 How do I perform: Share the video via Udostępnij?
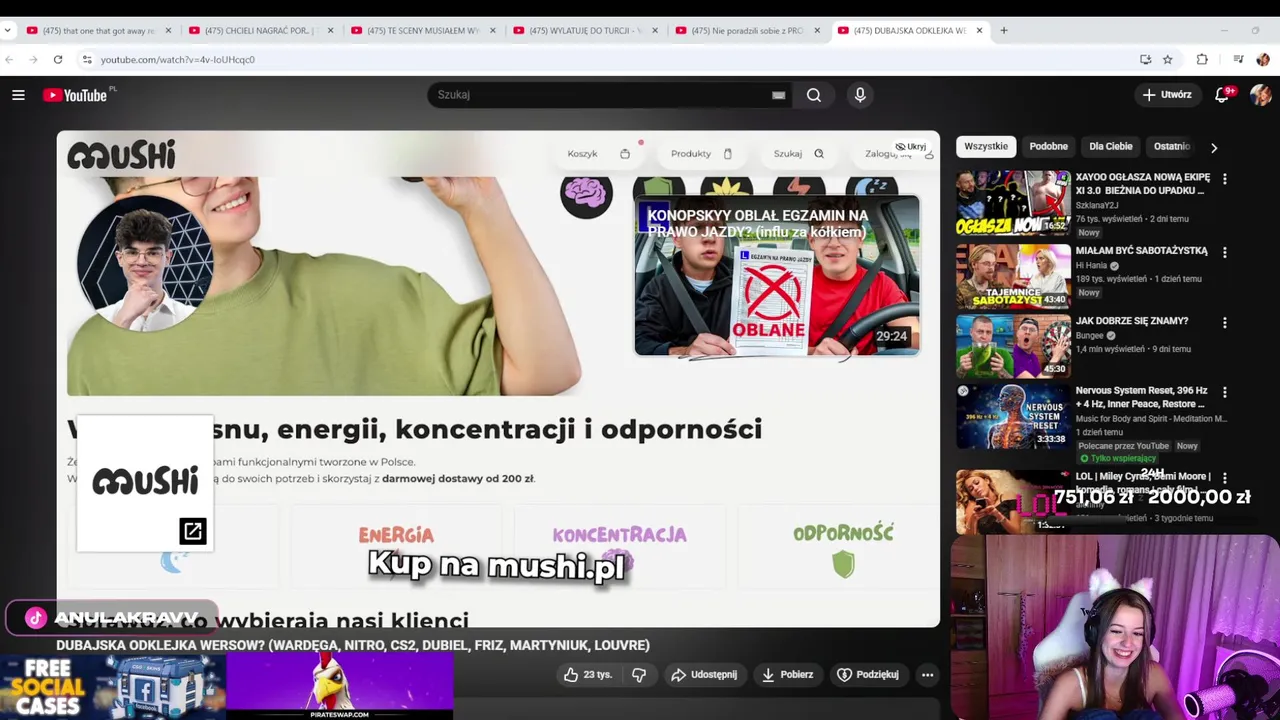(x=704, y=675)
